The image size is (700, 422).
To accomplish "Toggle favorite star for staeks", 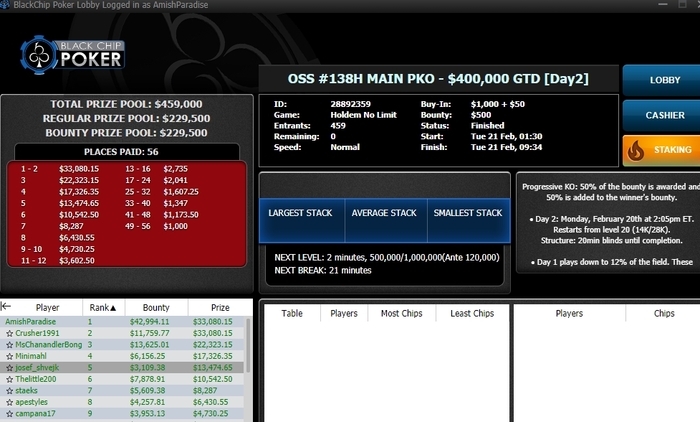I will (9, 391).
